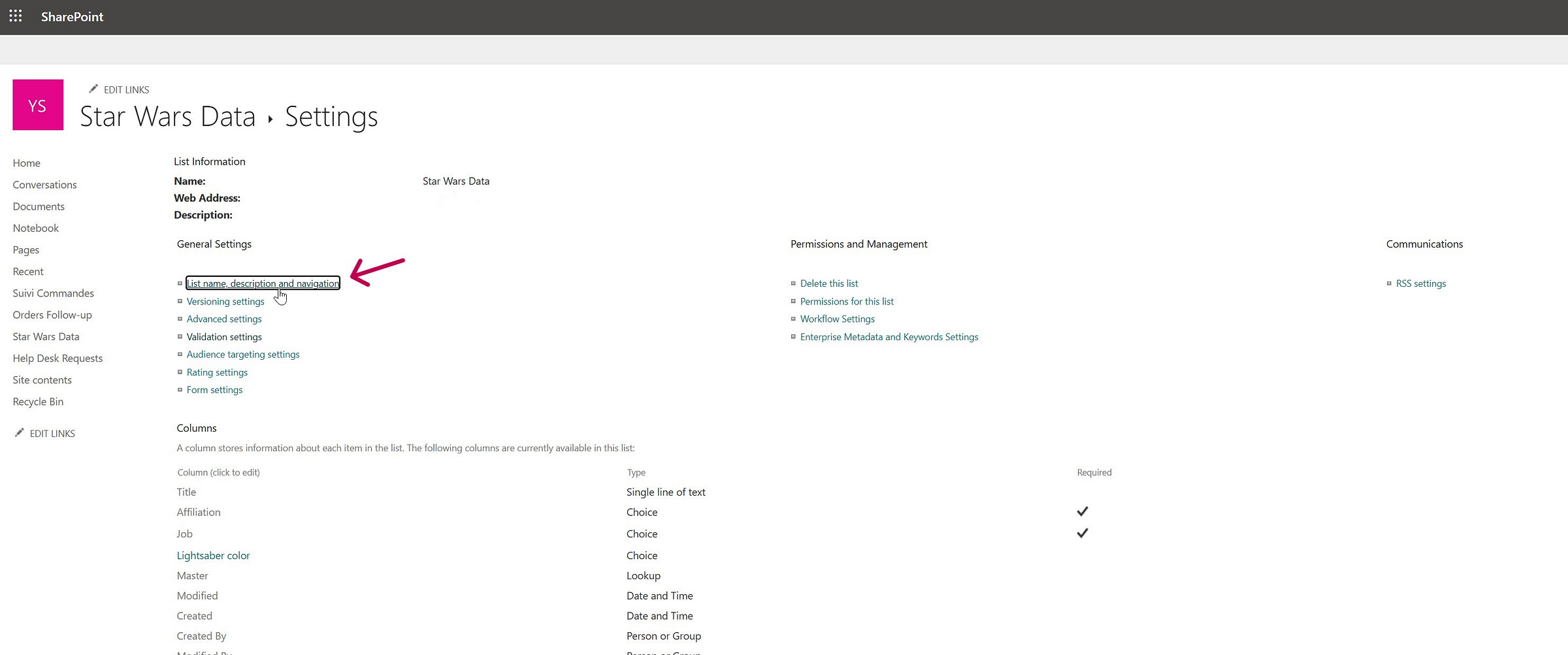Screen dimensions: 1568x655
Task: Edit the Affiliation column
Action: click(x=199, y=512)
